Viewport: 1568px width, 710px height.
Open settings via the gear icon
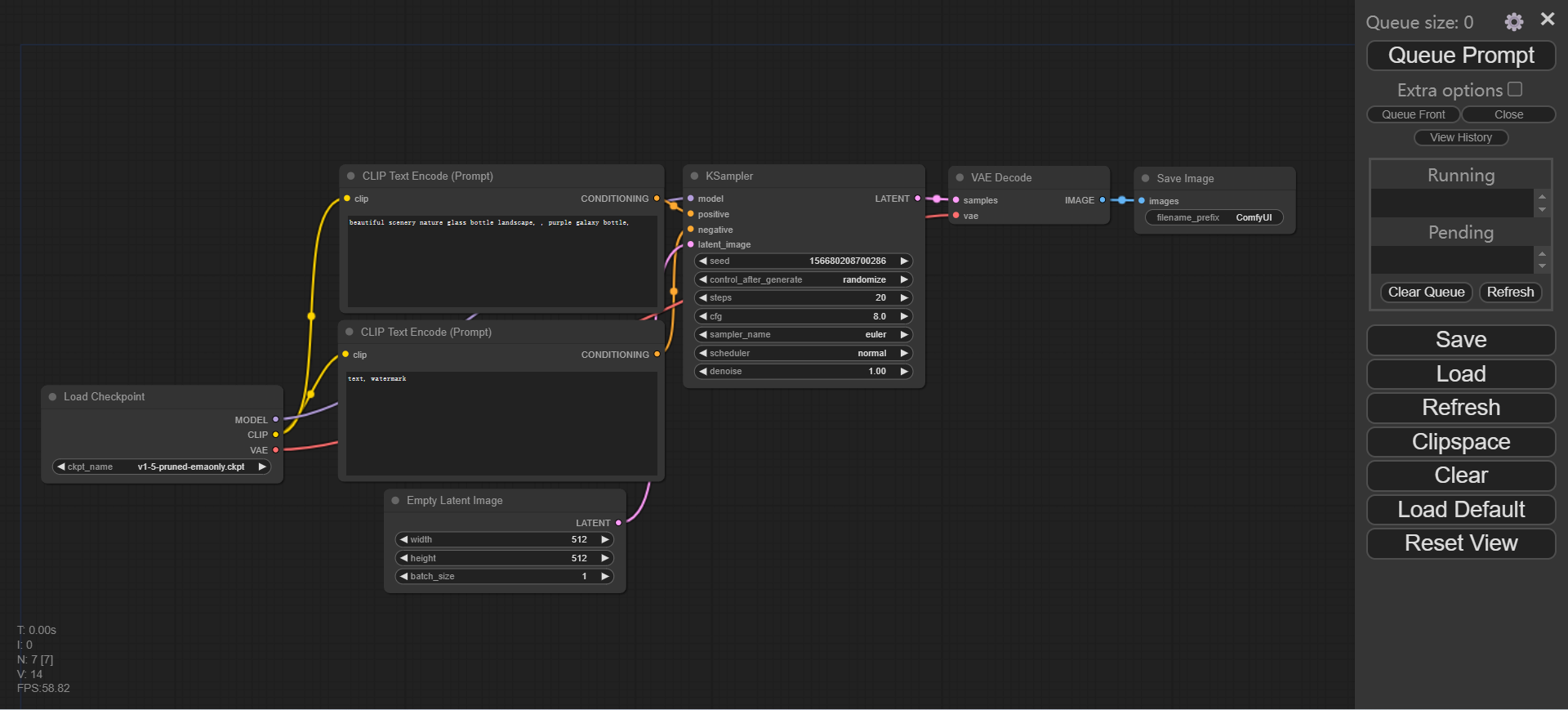pyautogui.click(x=1513, y=22)
